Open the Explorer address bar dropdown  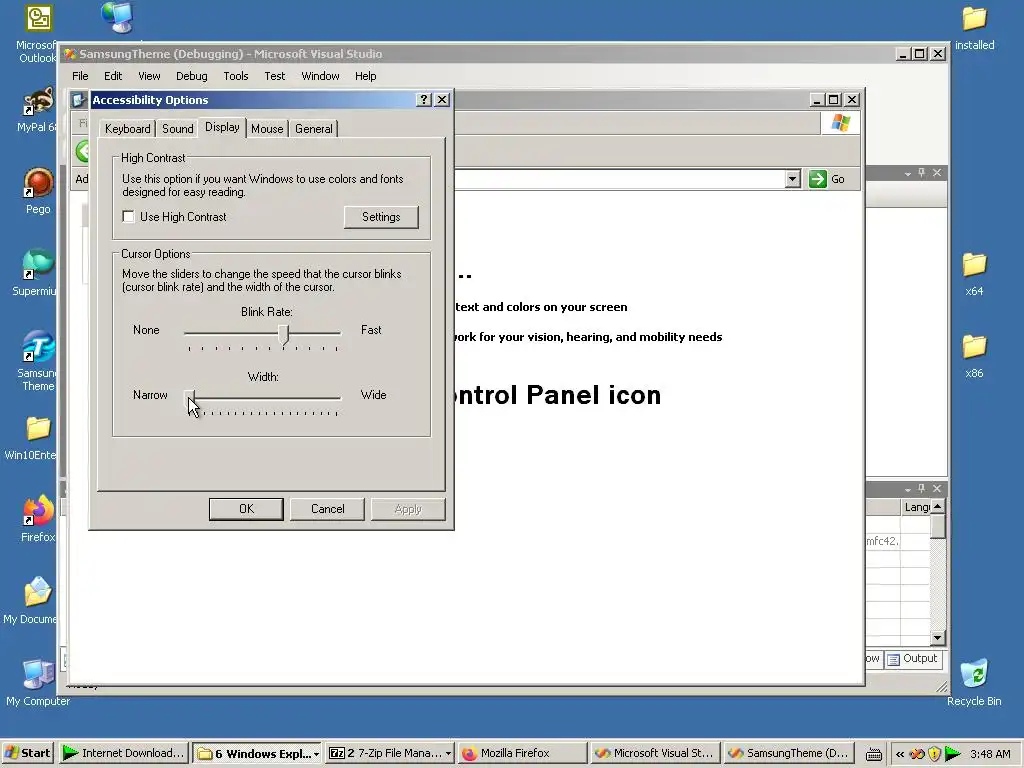click(792, 179)
